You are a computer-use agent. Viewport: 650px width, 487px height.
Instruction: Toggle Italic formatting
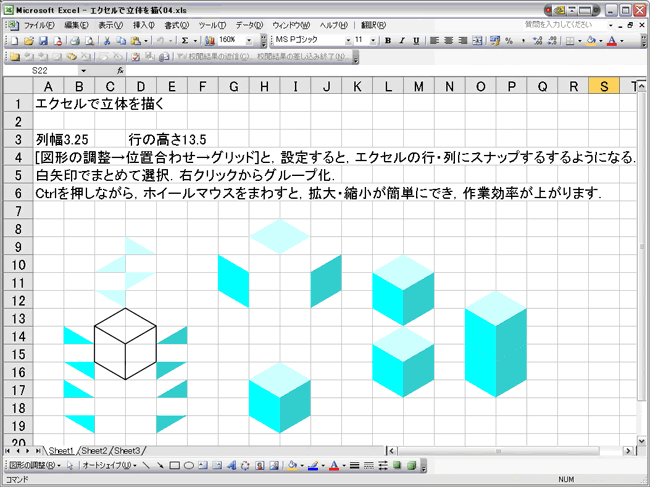pyautogui.click(x=402, y=41)
